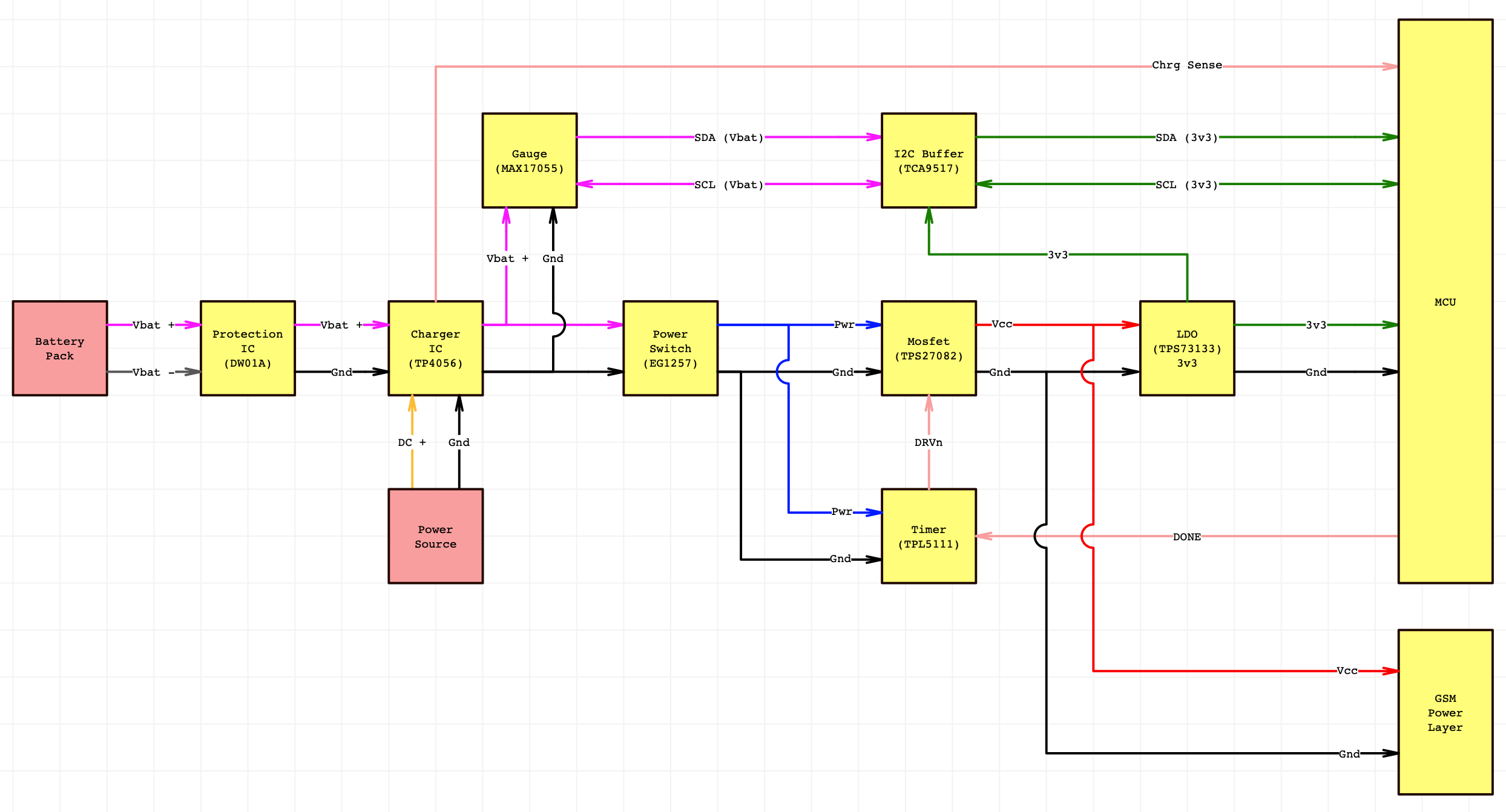
Task: Click the Vbat + label below Gauge
Action: coord(507,259)
